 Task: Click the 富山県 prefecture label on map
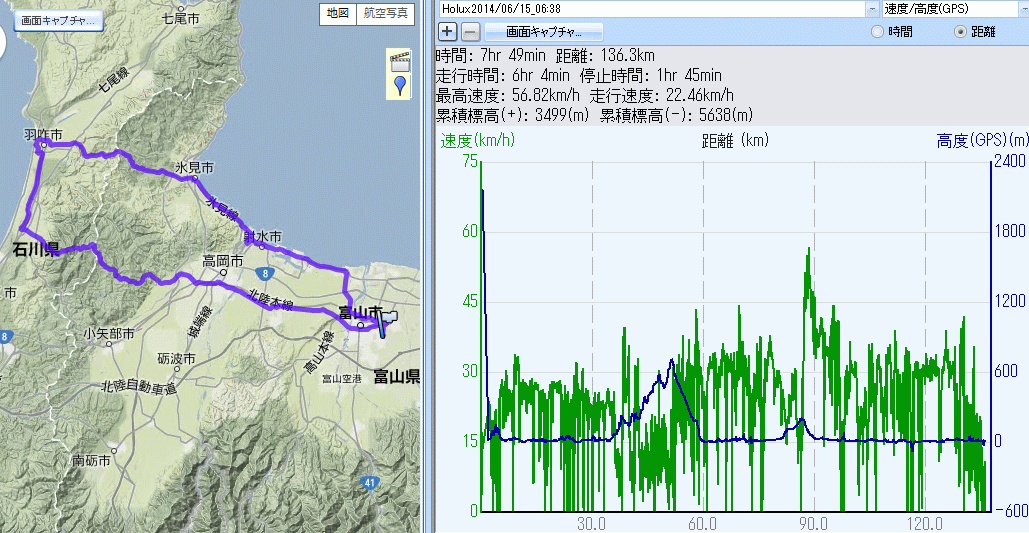click(x=396, y=376)
